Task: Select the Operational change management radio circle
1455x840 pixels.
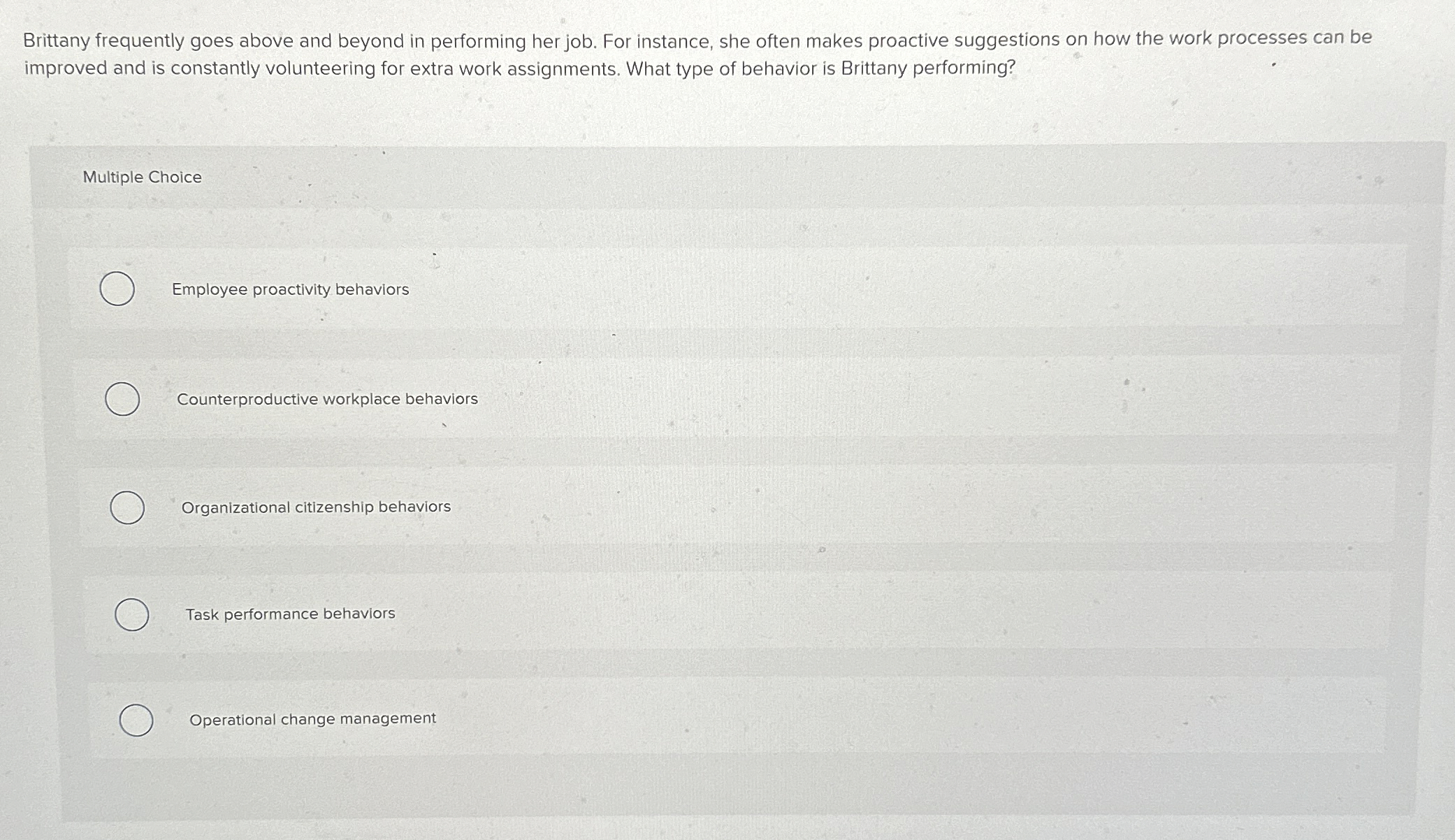Action: point(136,720)
